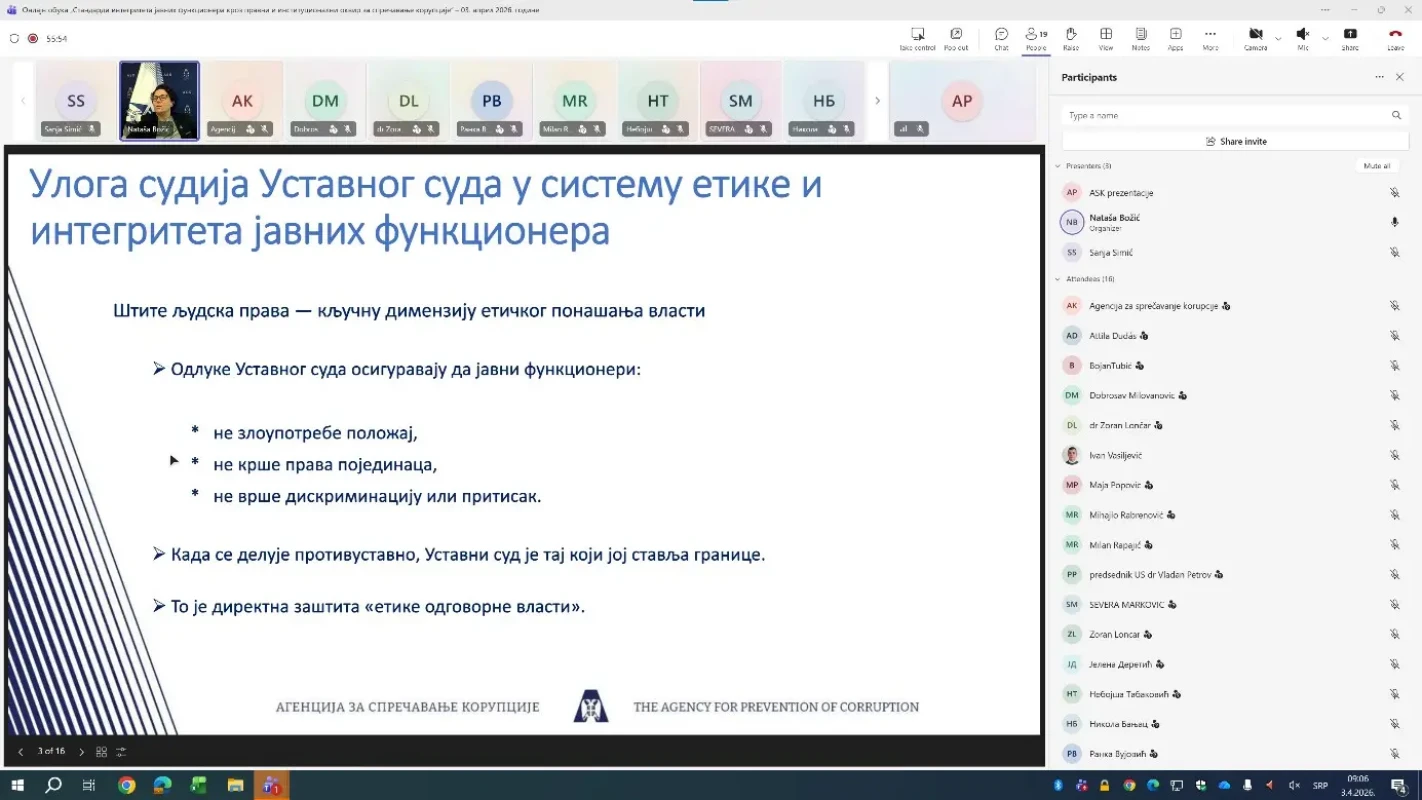Screen dimensions: 1422x800
Task: Click the Pop out icon
Action: point(955,36)
